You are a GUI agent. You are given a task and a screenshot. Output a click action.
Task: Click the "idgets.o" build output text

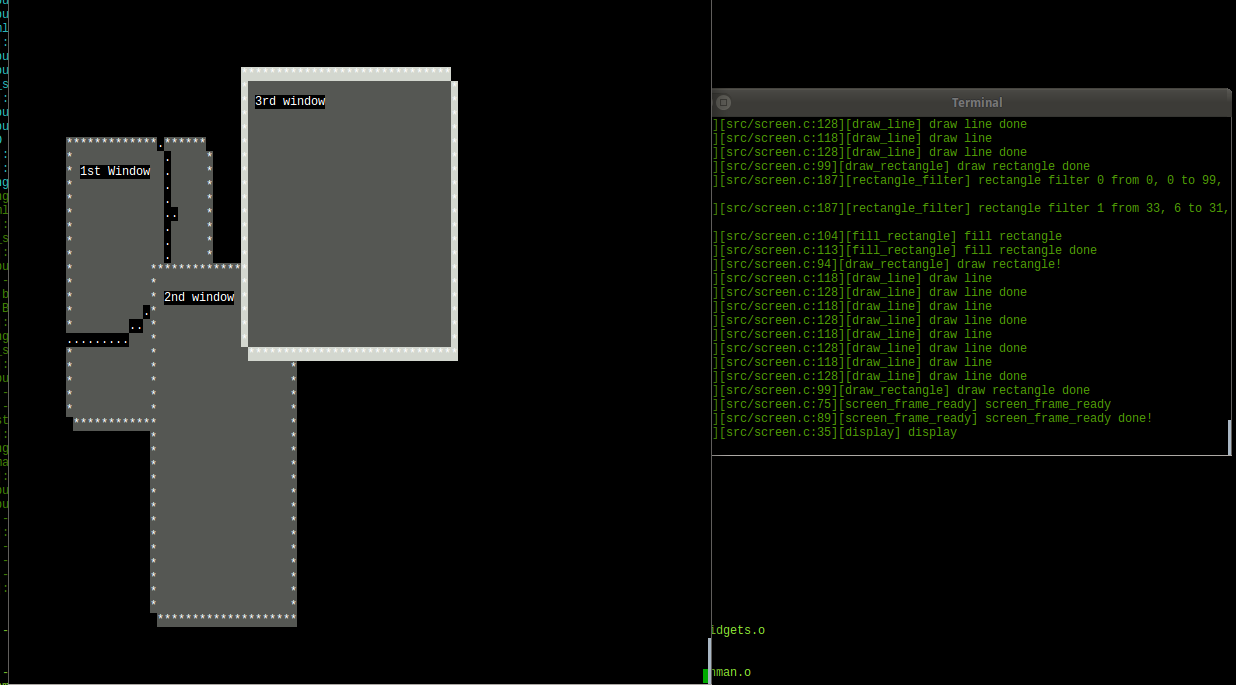tap(737, 630)
